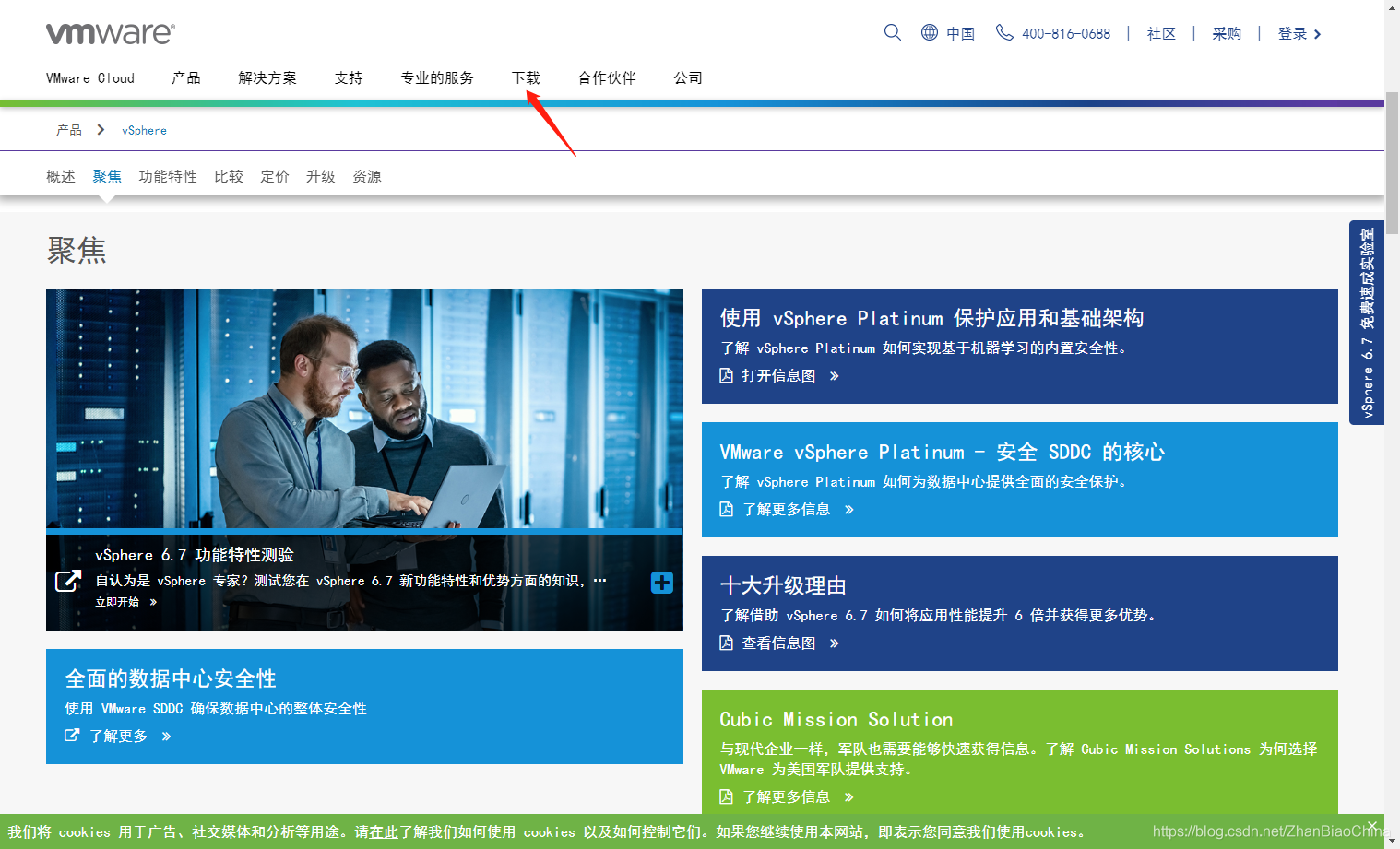The height and width of the screenshot is (849, 1400).
Task: Open the VMware Cloud menu
Action: [90, 78]
